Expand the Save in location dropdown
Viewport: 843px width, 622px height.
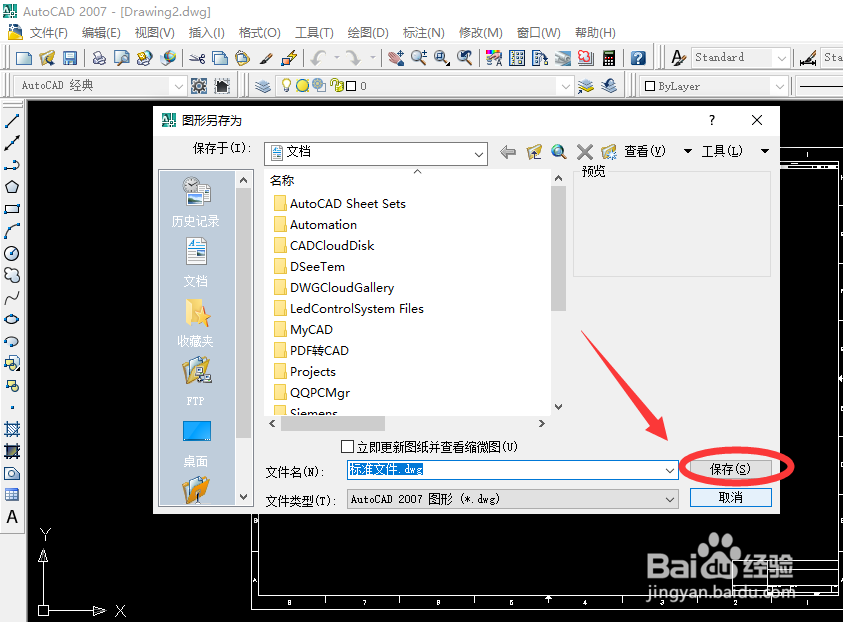pos(478,154)
